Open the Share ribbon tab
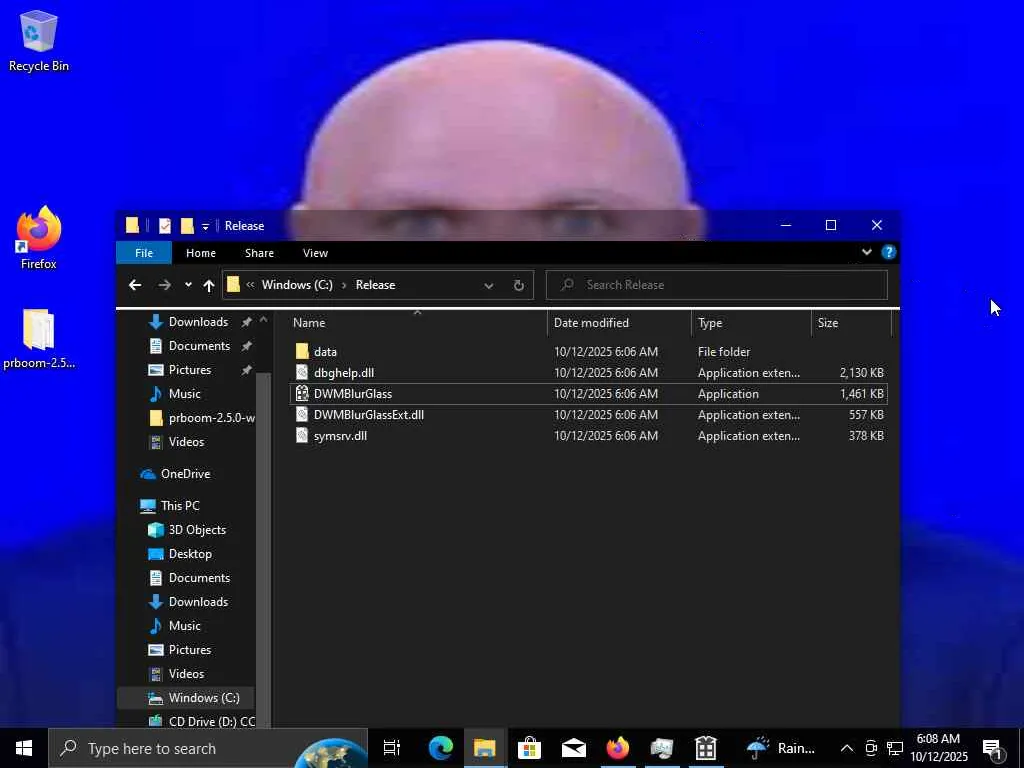 [x=259, y=253]
